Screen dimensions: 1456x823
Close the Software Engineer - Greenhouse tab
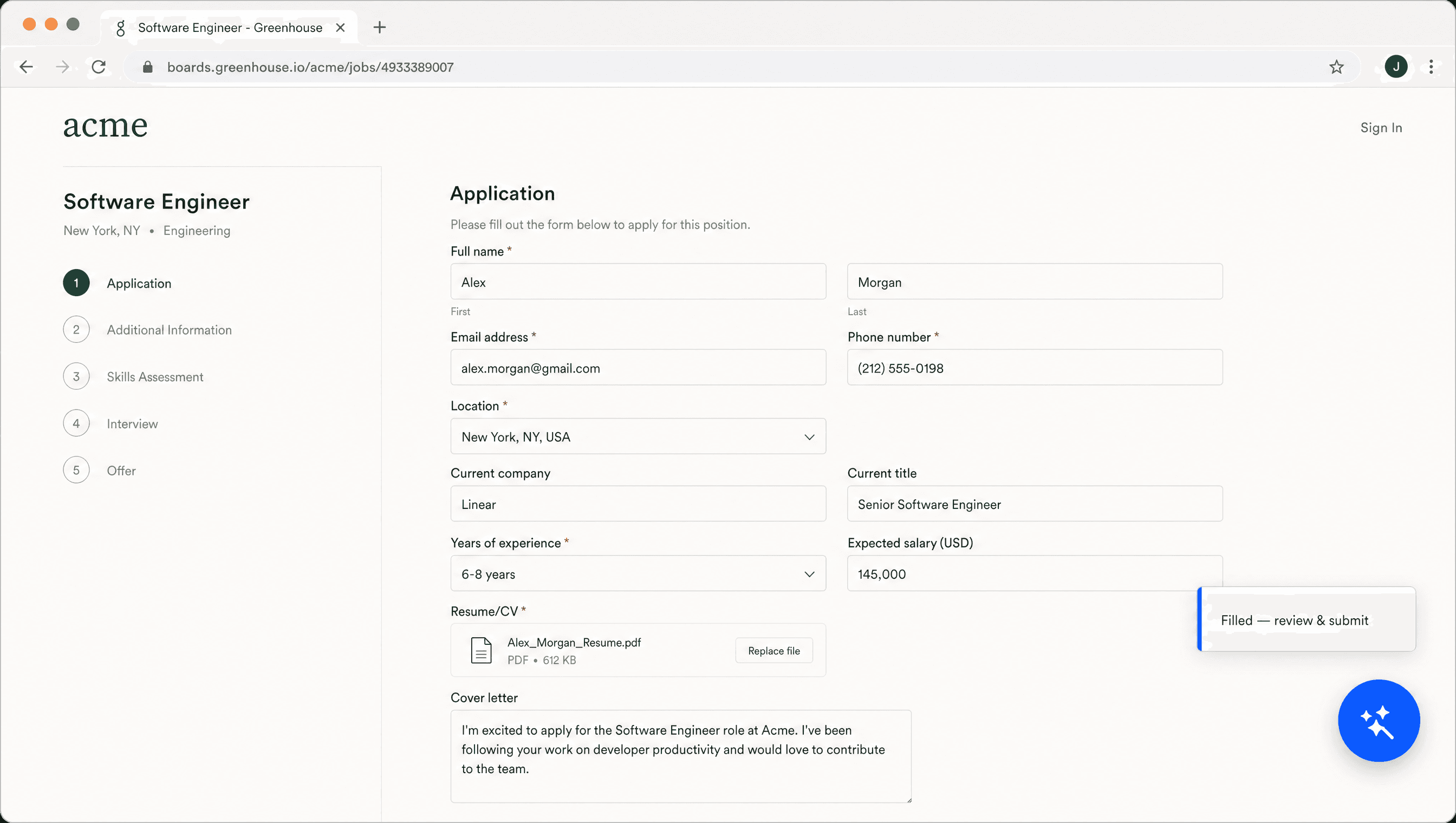[x=340, y=28]
